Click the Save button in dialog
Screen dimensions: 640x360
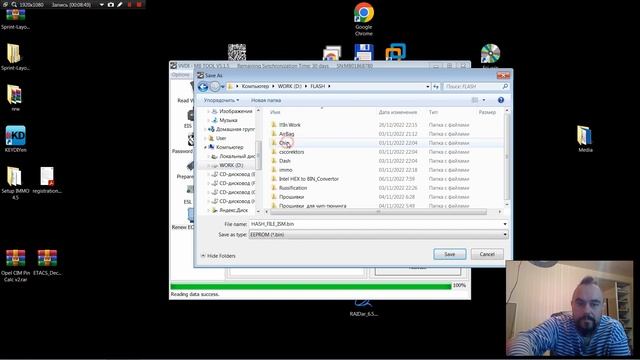click(x=449, y=254)
